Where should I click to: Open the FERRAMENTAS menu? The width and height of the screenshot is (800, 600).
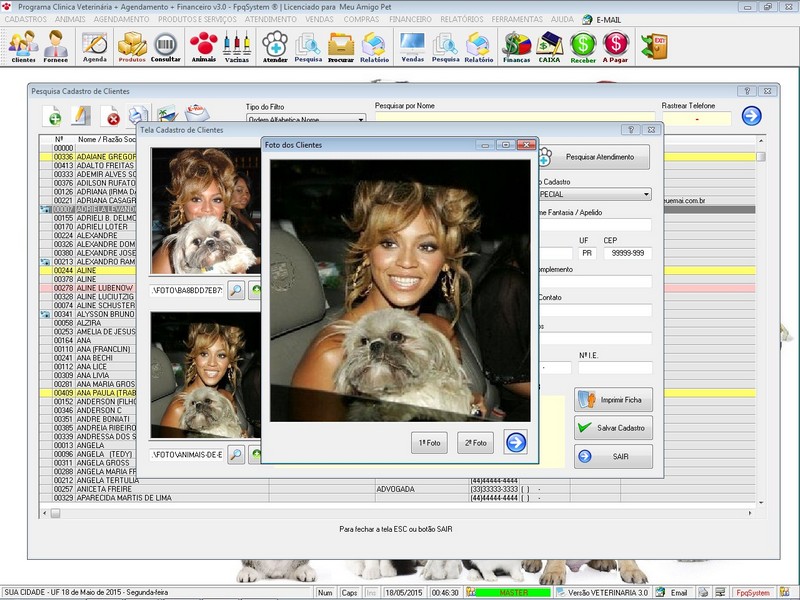point(517,19)
